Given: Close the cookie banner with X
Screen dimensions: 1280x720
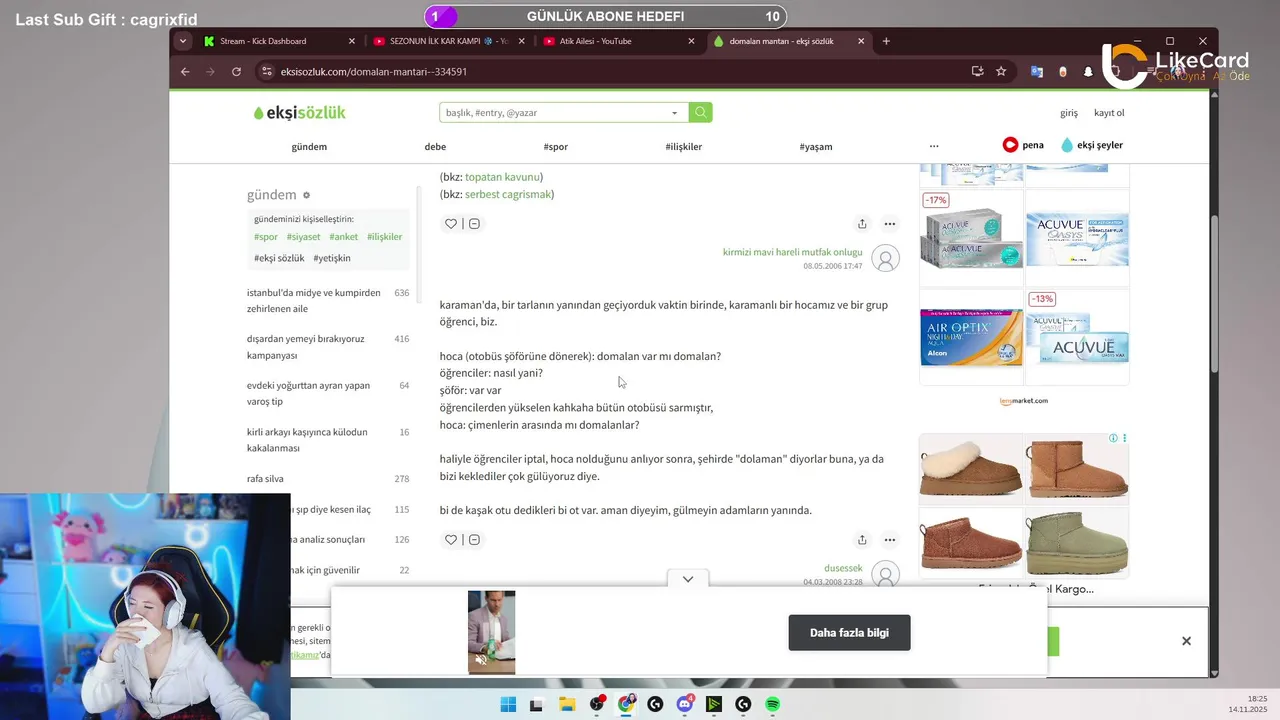Looking at the screenshot, I should [x=1186, y=641].
